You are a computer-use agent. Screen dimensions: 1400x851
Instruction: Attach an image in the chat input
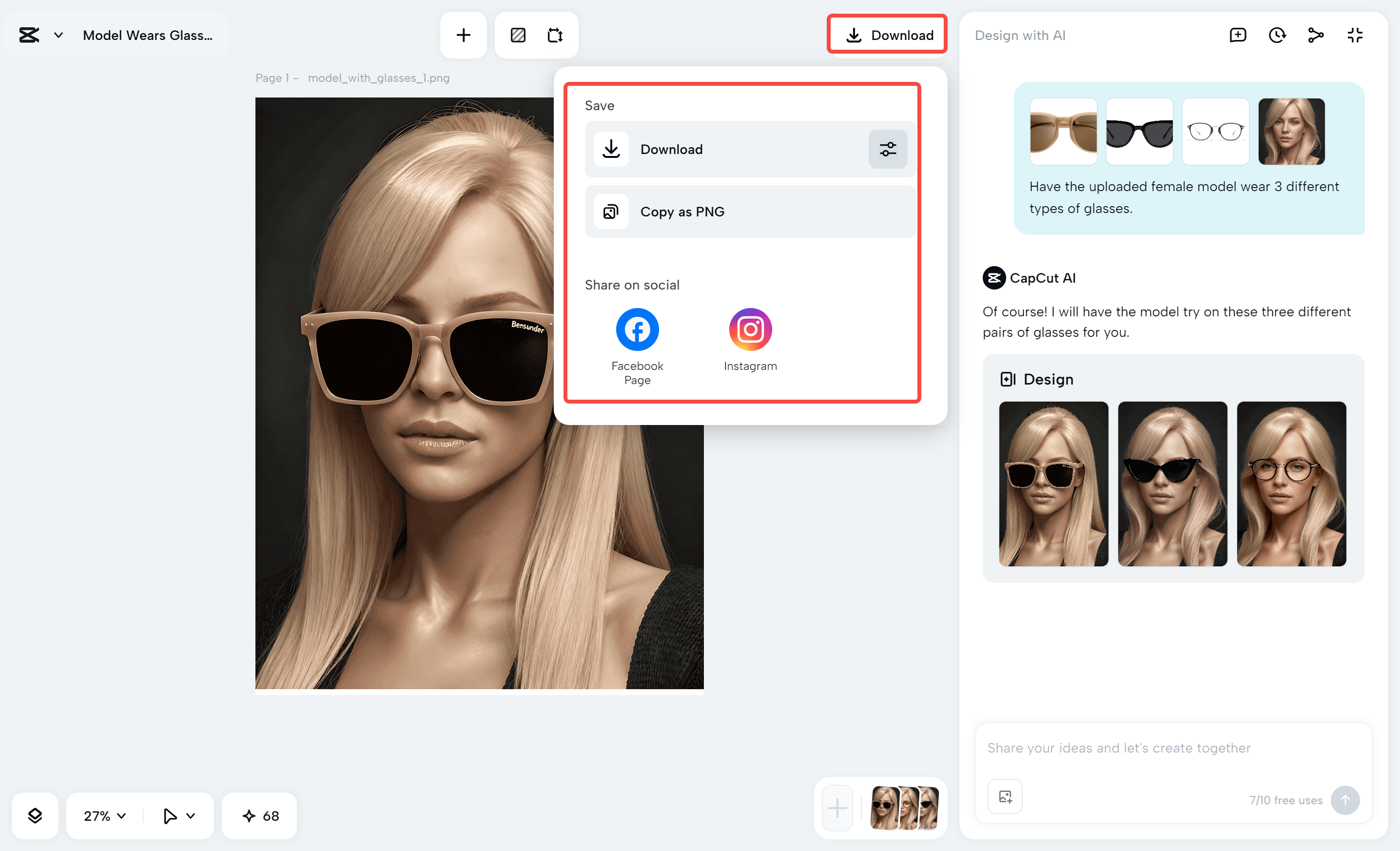coord(1004,796)
